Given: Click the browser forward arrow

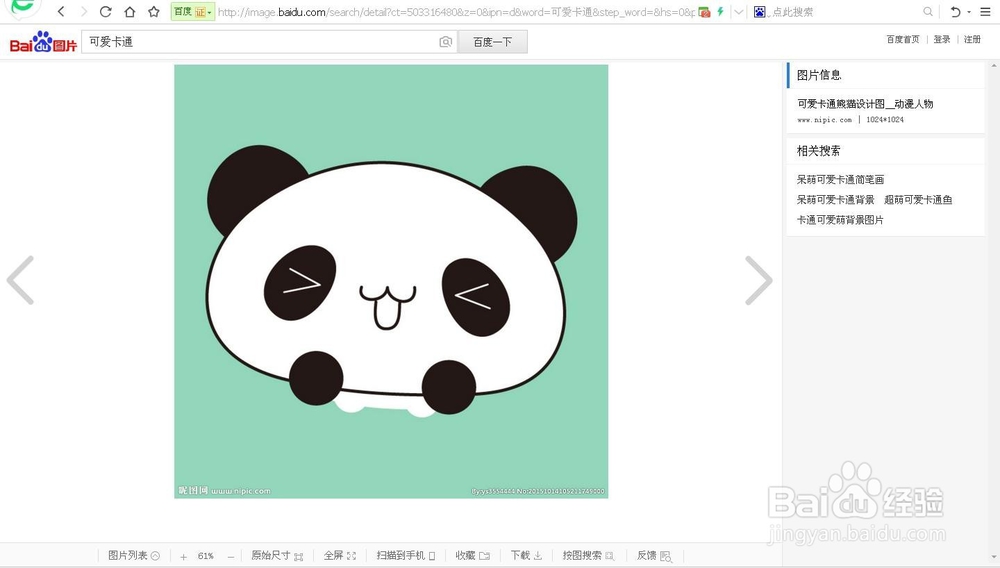Looking at the screenshot, I should coord(84,11).
